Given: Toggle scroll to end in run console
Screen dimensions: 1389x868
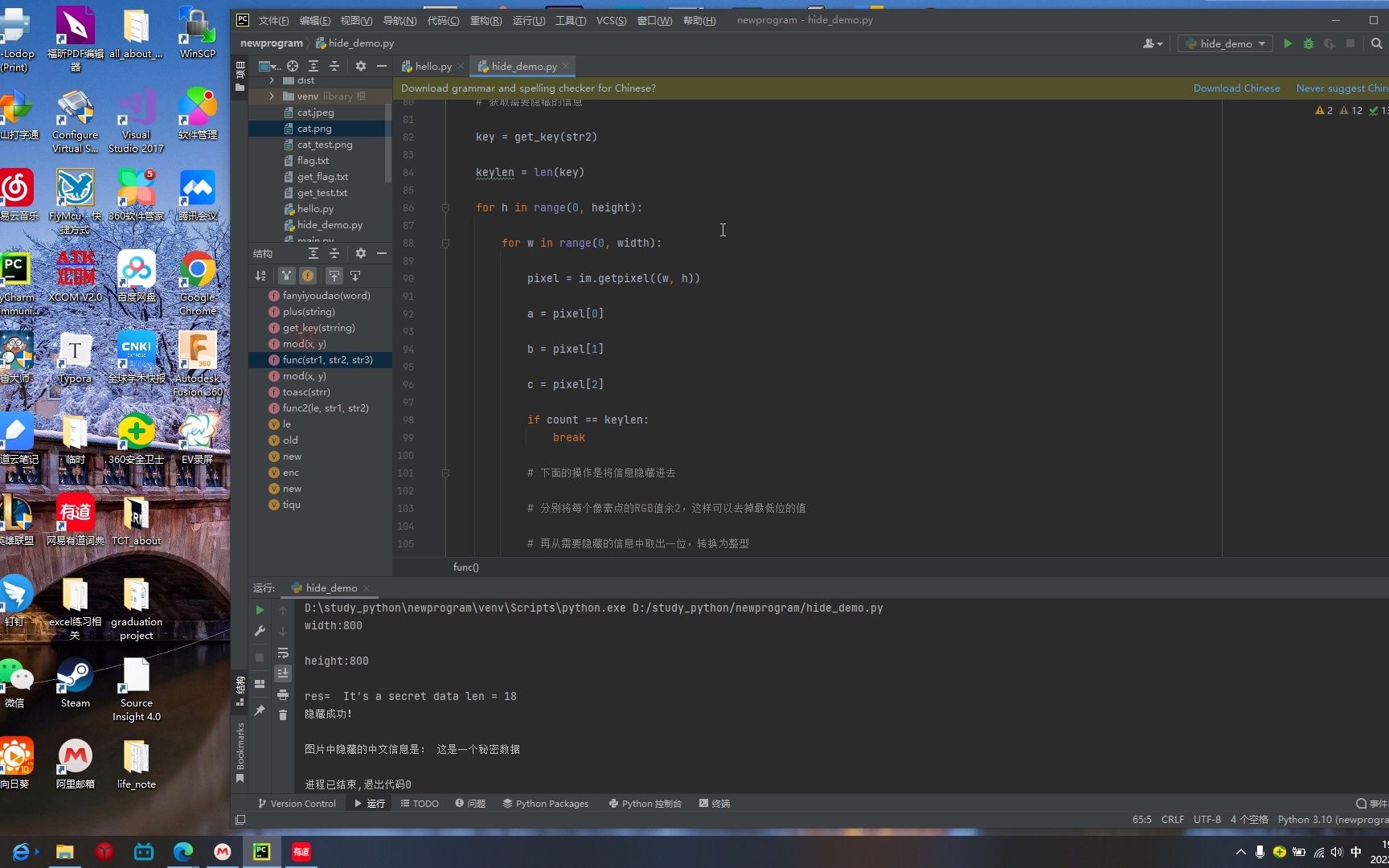Looking at the screenshot, I should pyautogui.click(x=283, y=674).
